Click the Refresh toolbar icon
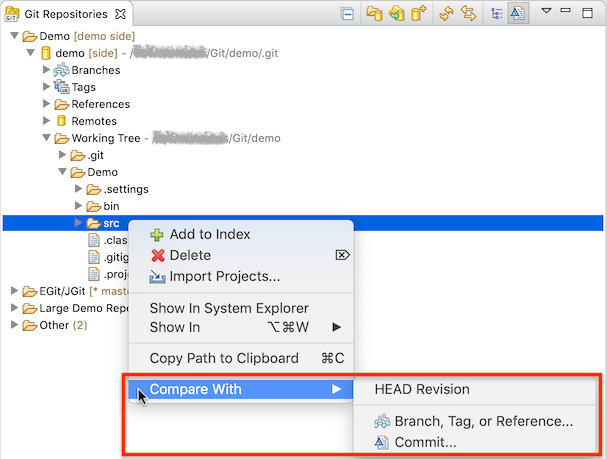 click(x=446, y=14)
